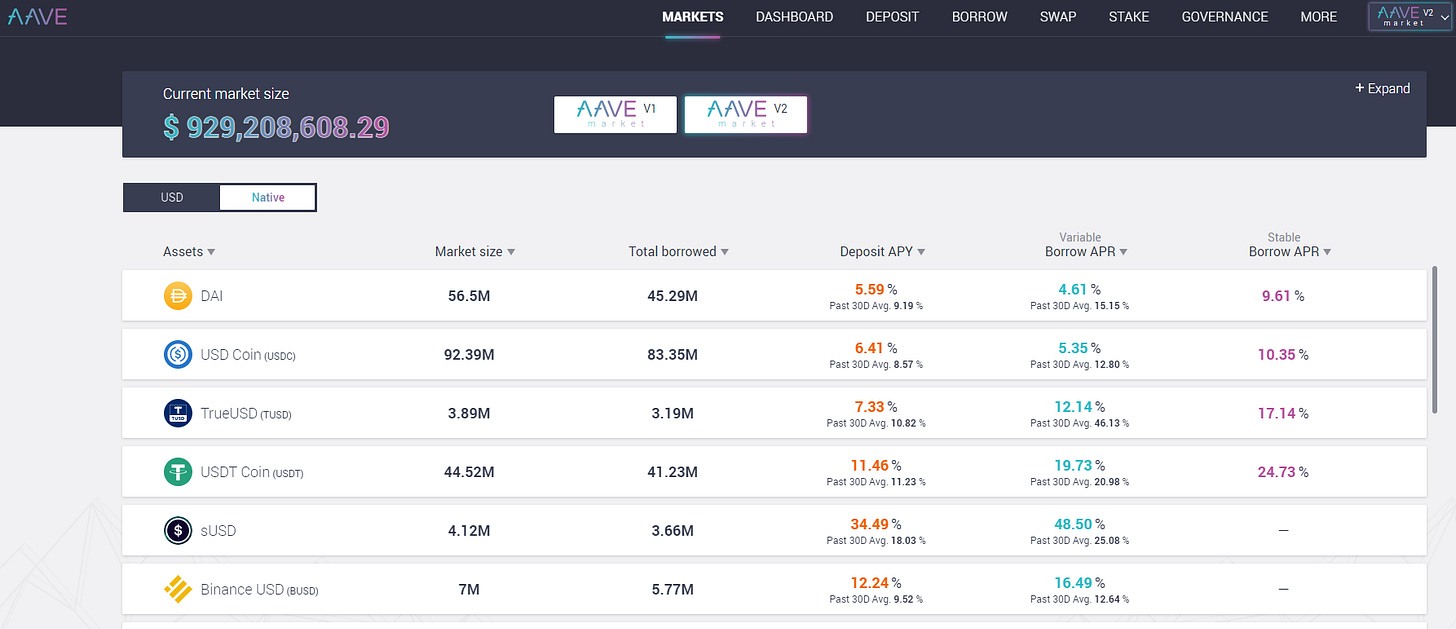Sort by Deposit APY column
1456x629 pixels.
click(882, 252)
